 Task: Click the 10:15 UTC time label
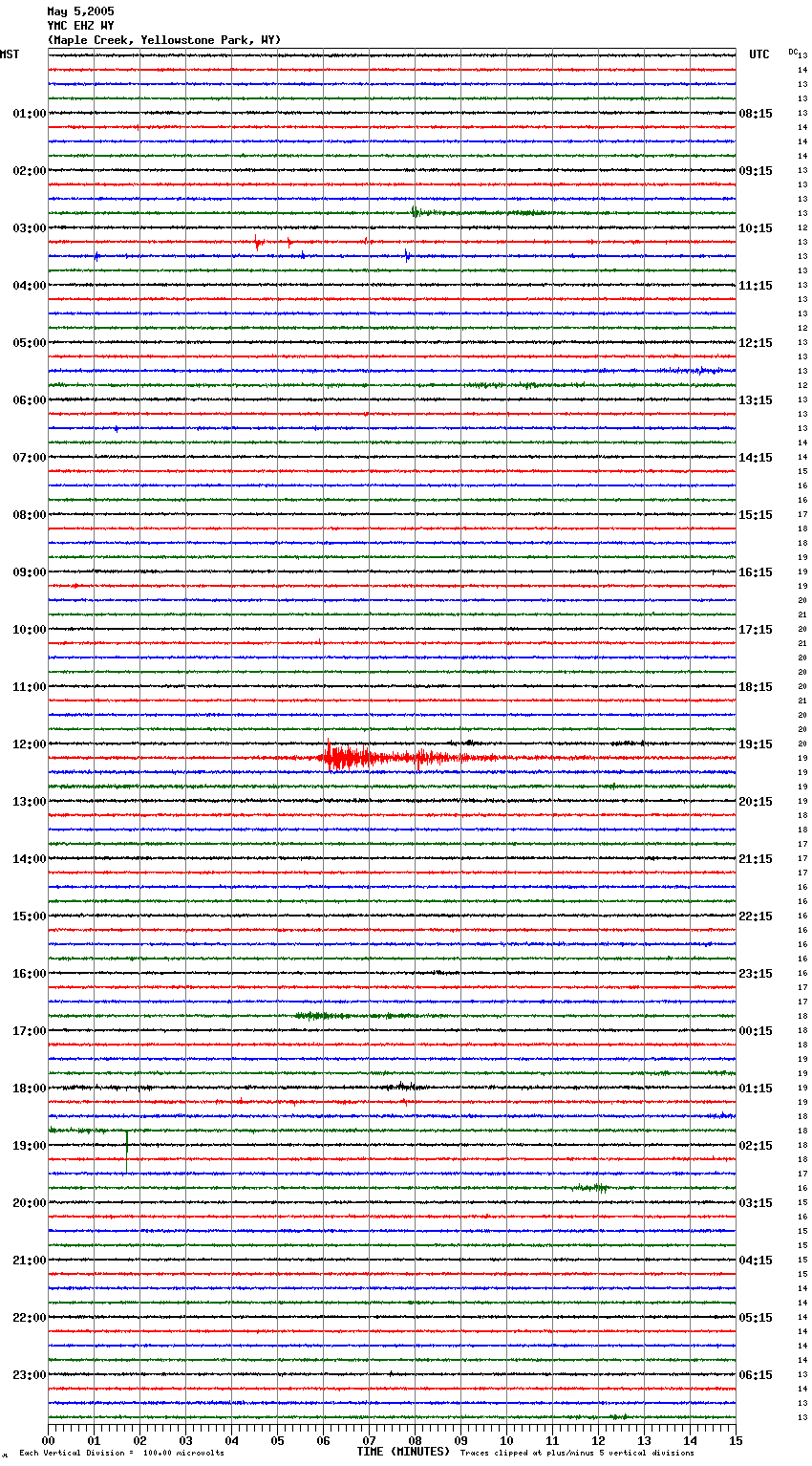pos(756,228)
